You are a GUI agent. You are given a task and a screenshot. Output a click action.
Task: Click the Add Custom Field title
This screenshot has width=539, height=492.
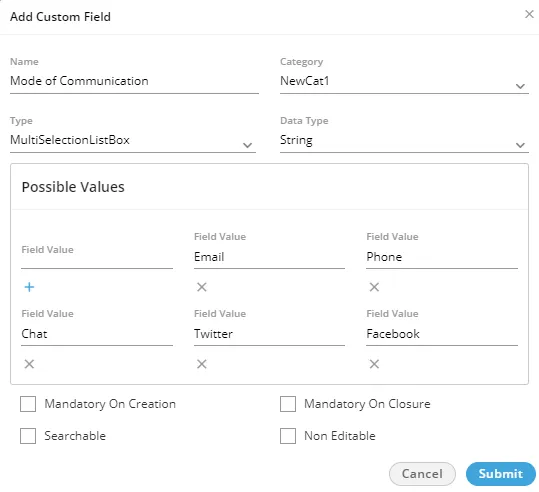[x=60, y=17]
